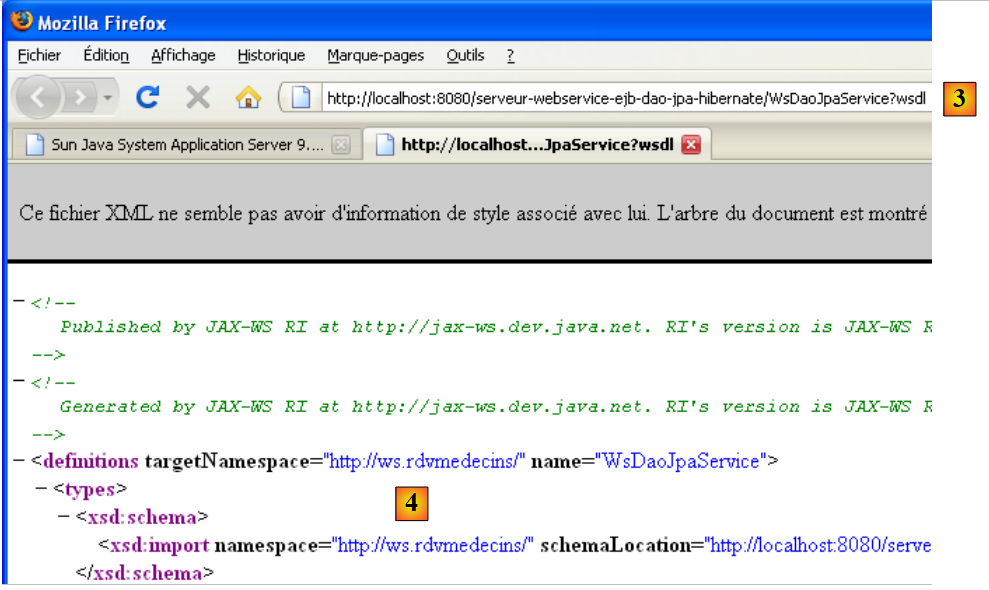Open the history dropdown next to Forward button

108,98
